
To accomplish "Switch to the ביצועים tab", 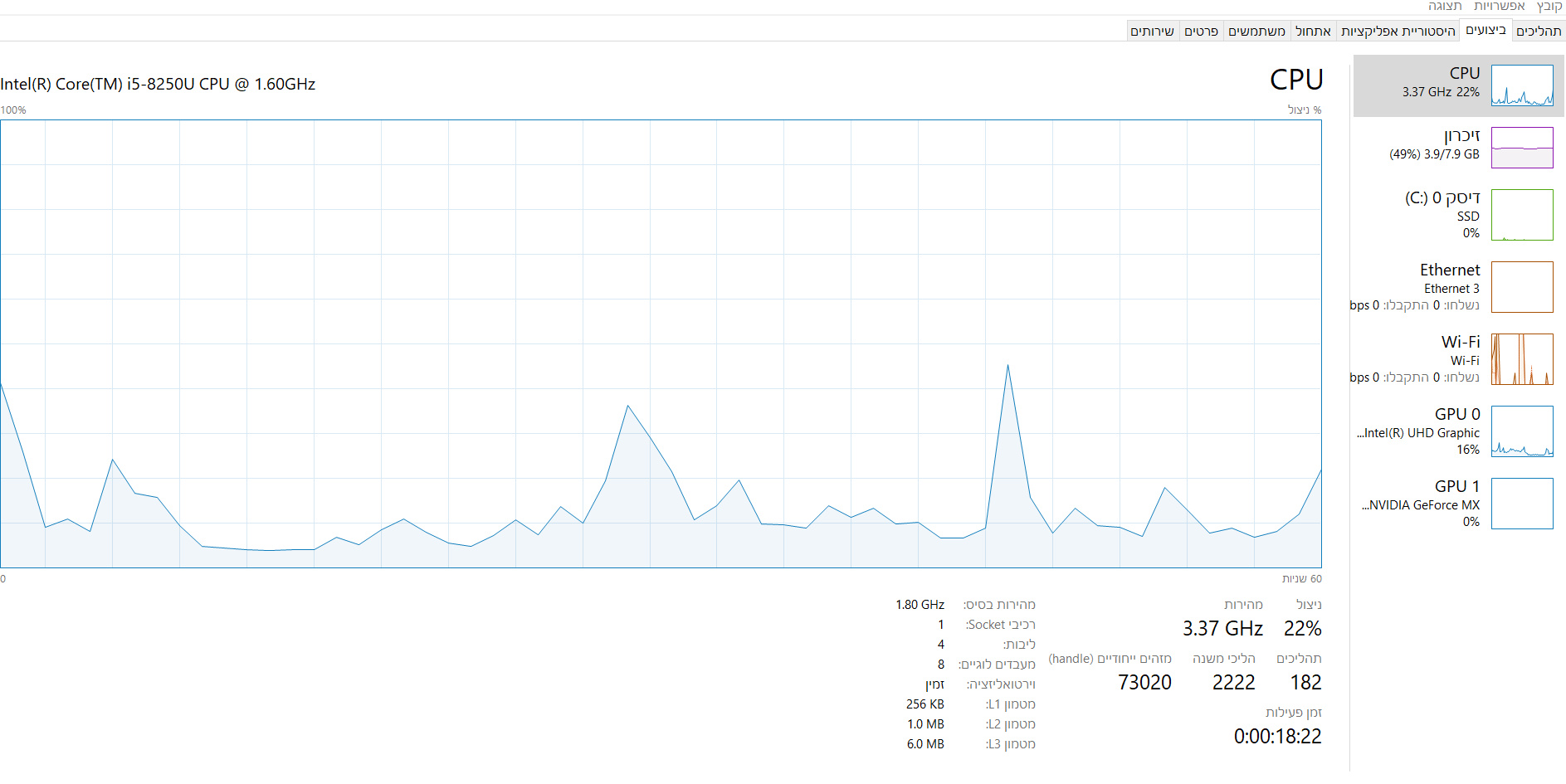I will coord(1486,30).
